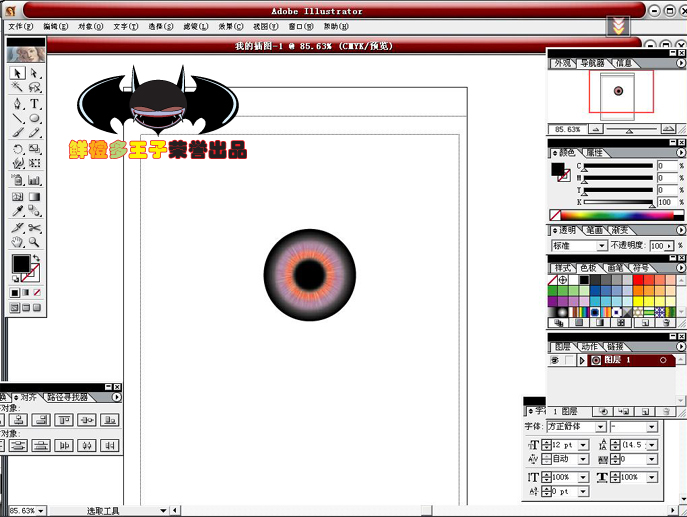687x517 pixels.
Task: Click Navigator zoom in button
Action: (x=668, y=129)
